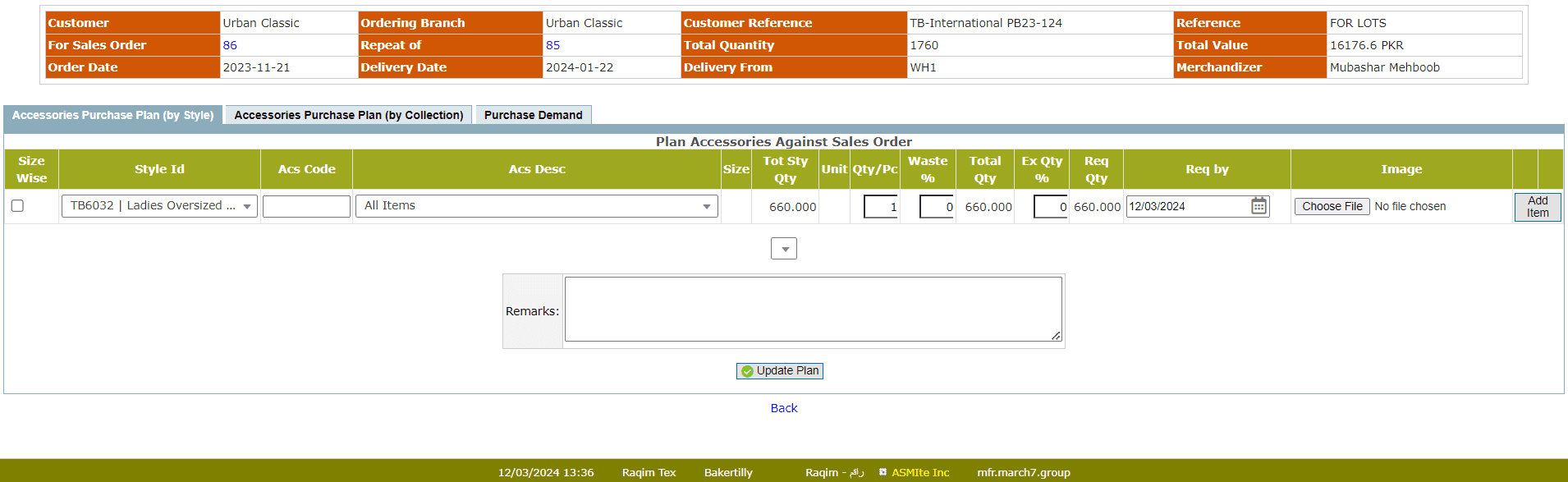Follow the Back link

[784, 408]
